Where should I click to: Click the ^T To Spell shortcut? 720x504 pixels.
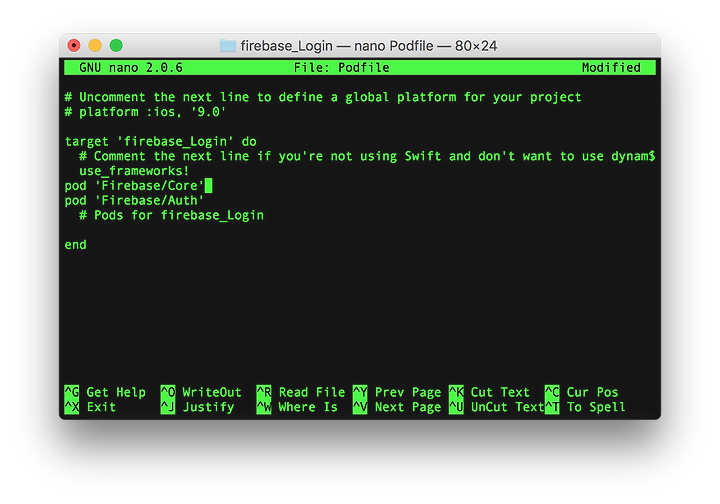pyautogui.click(x=585, y=407)
